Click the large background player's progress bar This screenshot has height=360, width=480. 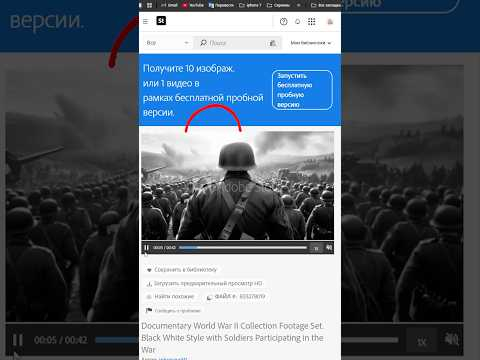(x=247, y=340)
